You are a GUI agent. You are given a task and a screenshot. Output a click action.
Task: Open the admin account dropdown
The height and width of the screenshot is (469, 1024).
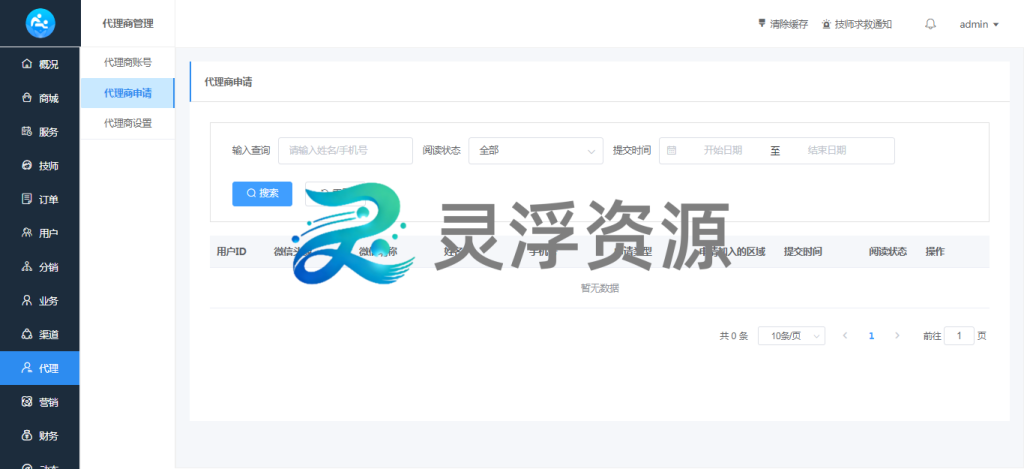pyautogui.click(x=979, y=24)
